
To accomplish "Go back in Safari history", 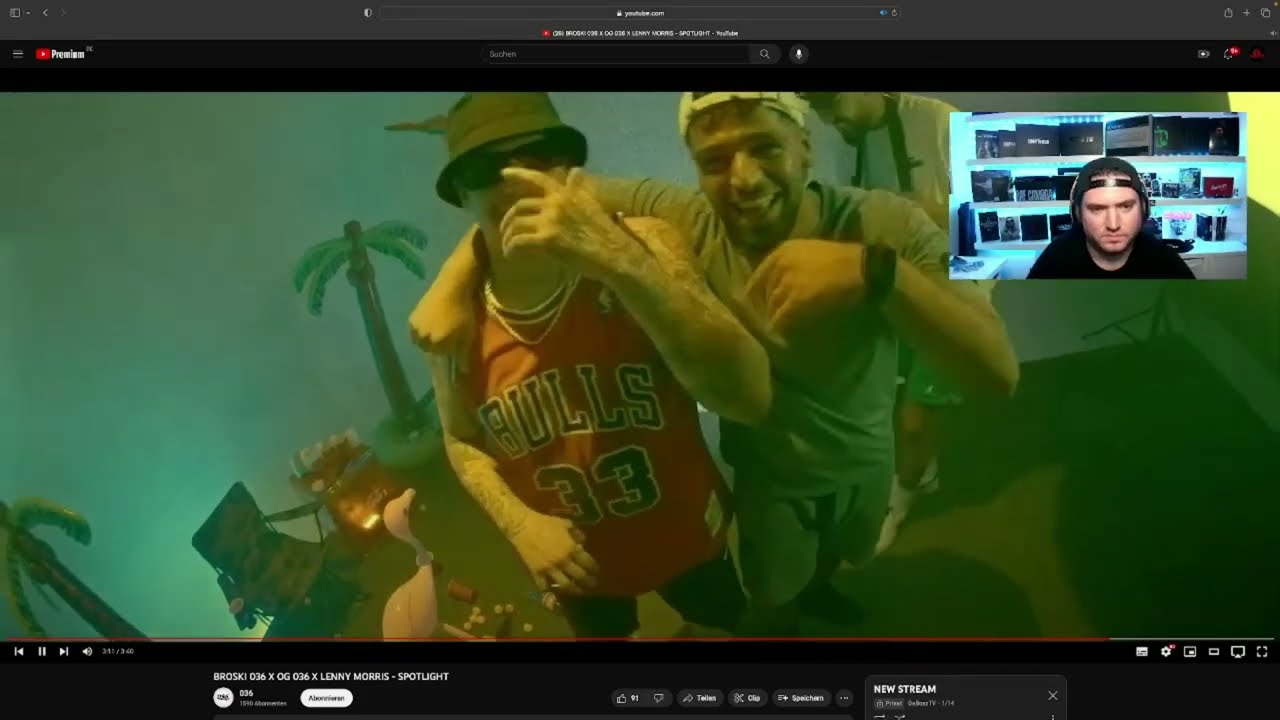I will click(45, 13).
